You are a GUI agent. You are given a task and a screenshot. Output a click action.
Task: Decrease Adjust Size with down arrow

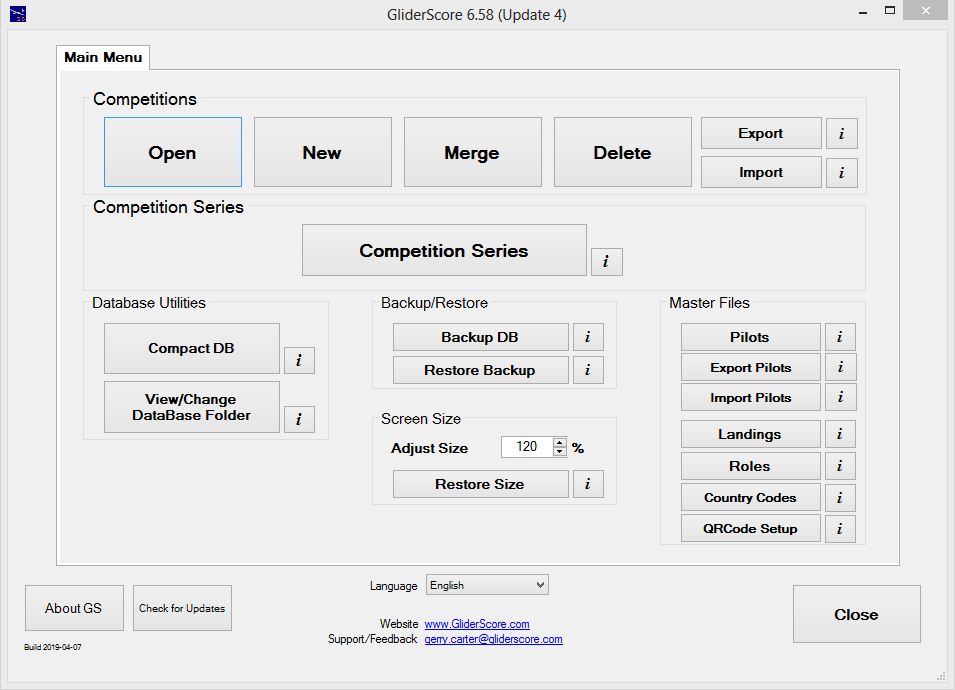click(560, 452)
